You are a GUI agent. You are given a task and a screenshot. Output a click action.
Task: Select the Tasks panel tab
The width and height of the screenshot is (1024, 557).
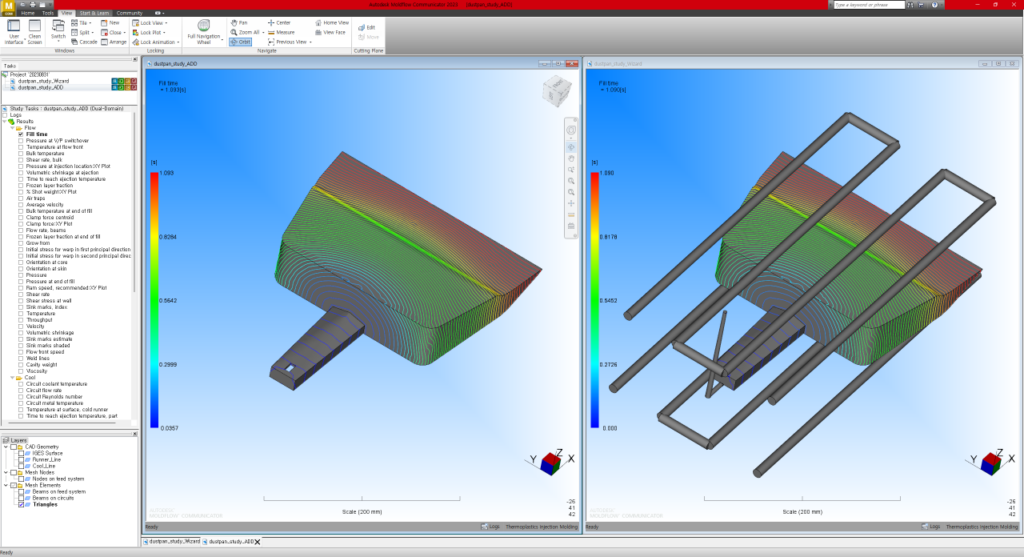10,66
